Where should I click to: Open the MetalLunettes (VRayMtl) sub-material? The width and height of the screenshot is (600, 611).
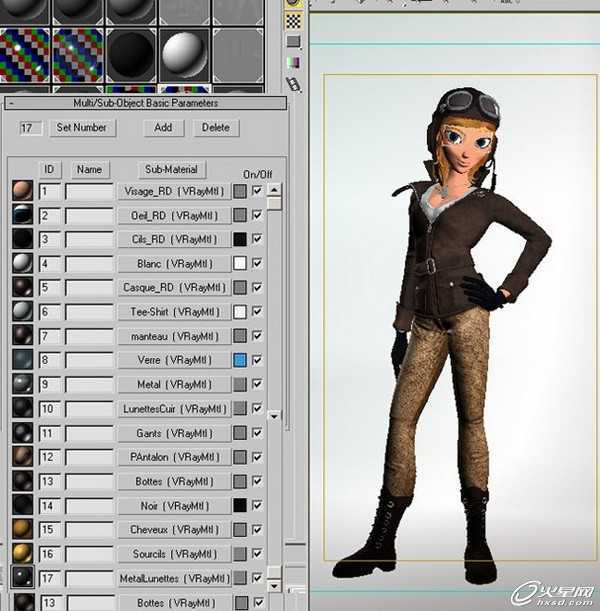(175, 578)
